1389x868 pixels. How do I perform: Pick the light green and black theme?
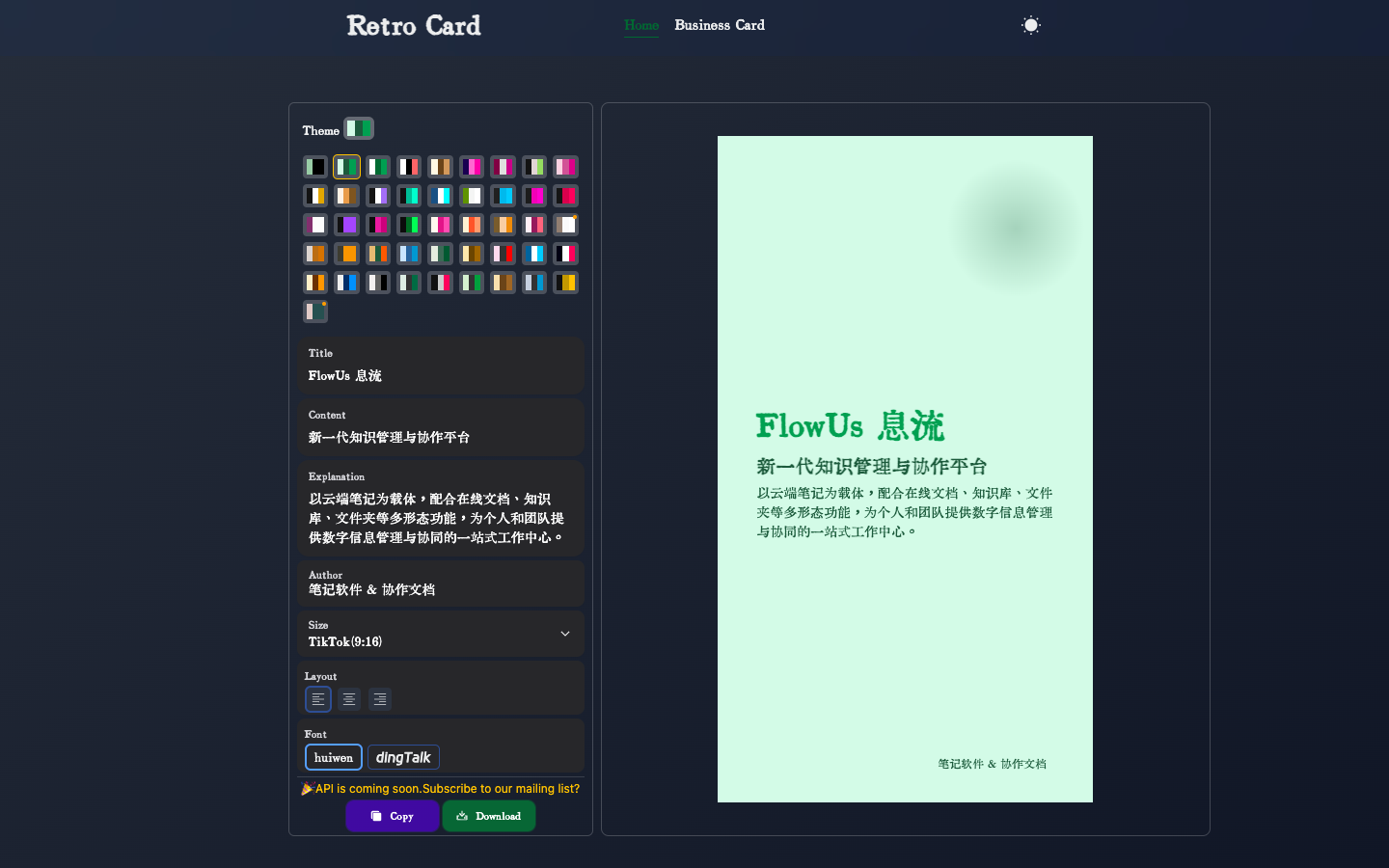(x=315, y=167)
